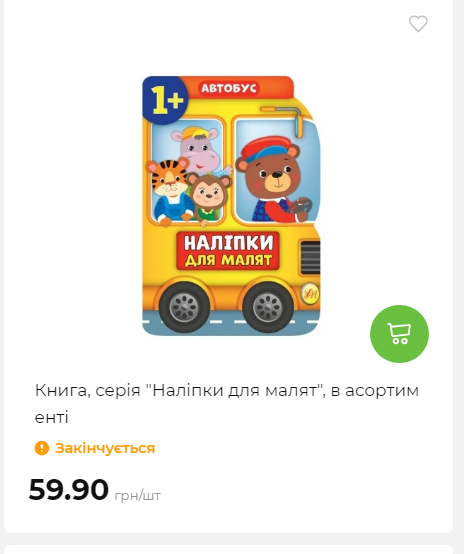Click the publisher logo on the bus cover
This screenshot has height=554, width=464.
[x=311, y=293]
